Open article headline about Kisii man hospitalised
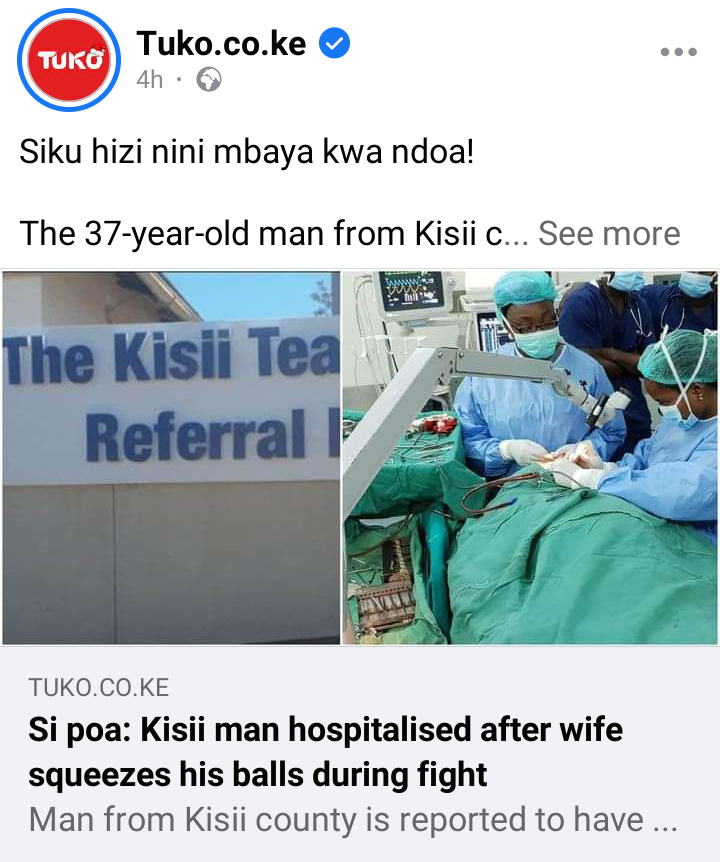 click(x=325, y=752)
